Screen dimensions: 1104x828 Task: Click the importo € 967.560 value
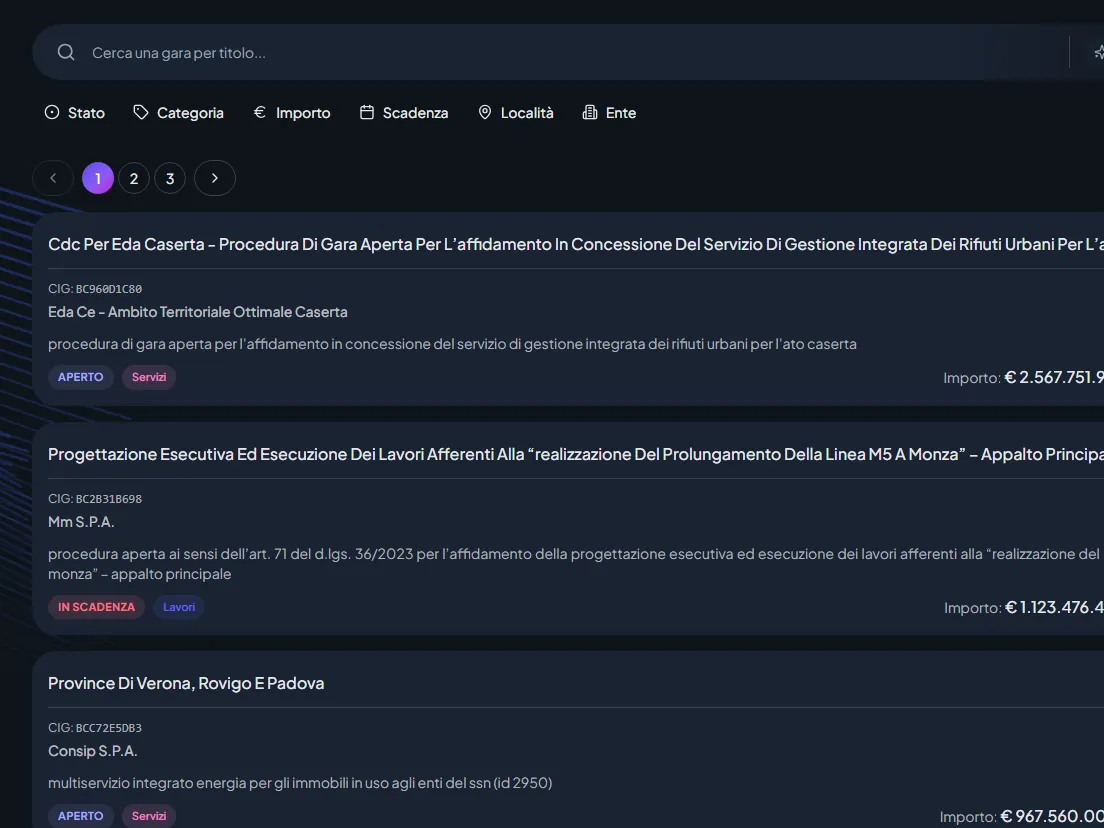pyautogui.click(x=1052, y=817)
